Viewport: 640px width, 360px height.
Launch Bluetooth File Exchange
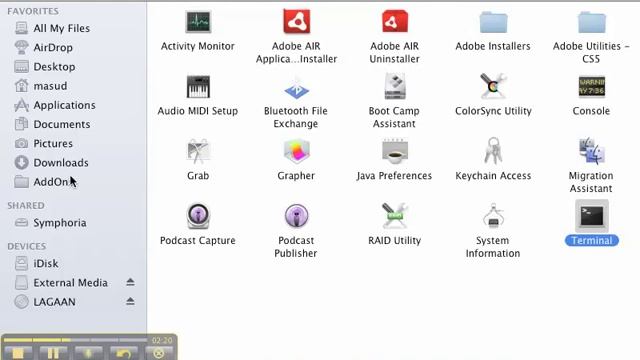(296, 87)
